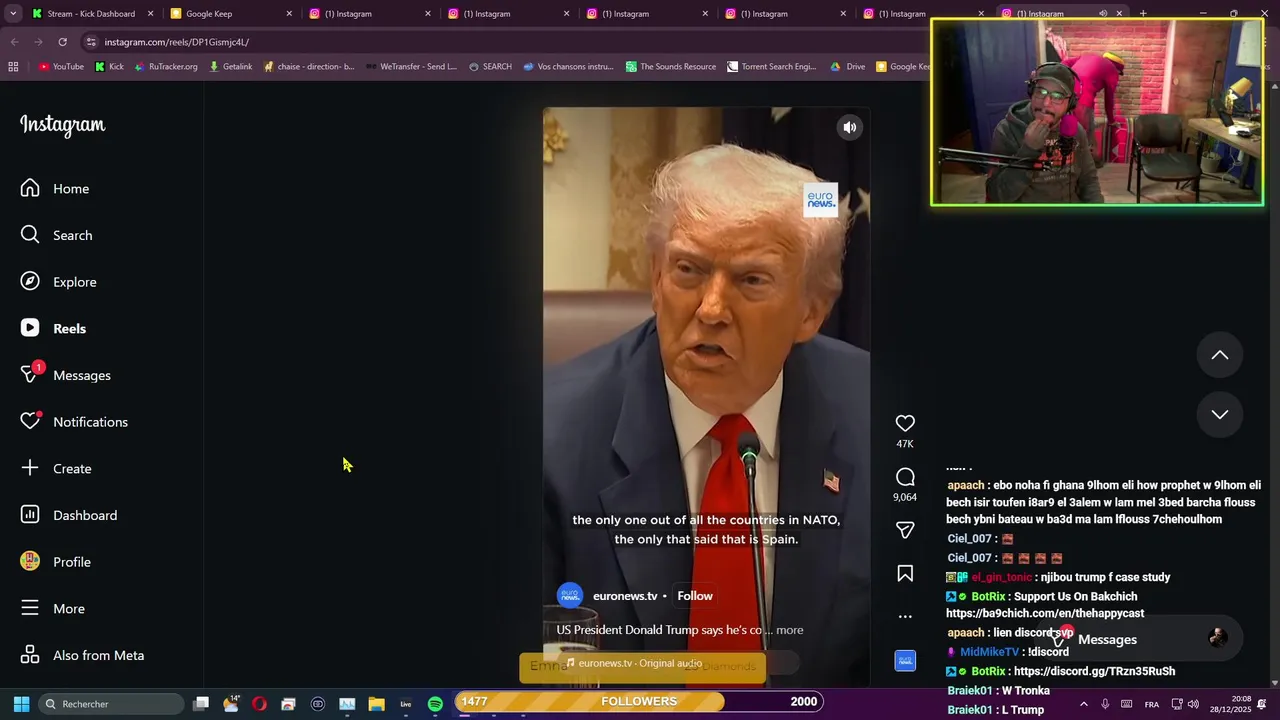Open comments on the reel
Screen dimensions: 1280x720
(x=905, y=478)
